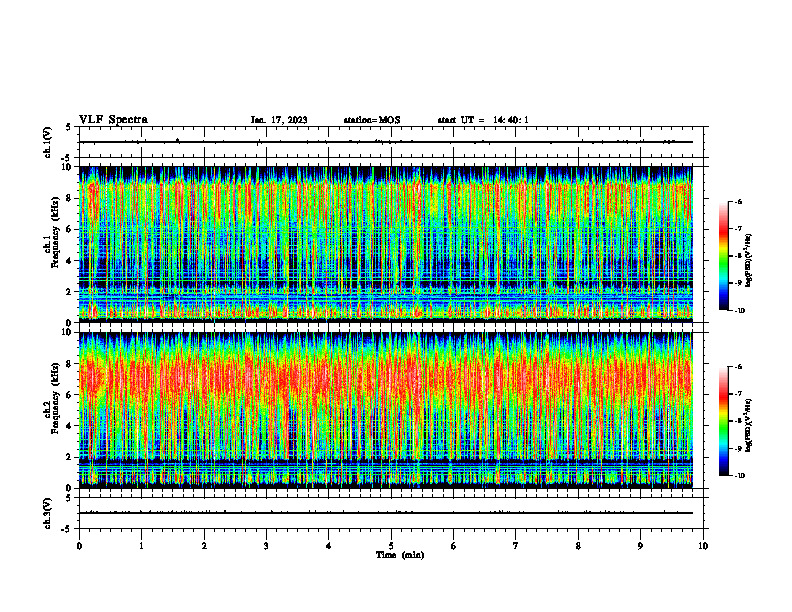Click time axis tick label "7"
This screenshot has height=612, width=792.
coord(516,546)
